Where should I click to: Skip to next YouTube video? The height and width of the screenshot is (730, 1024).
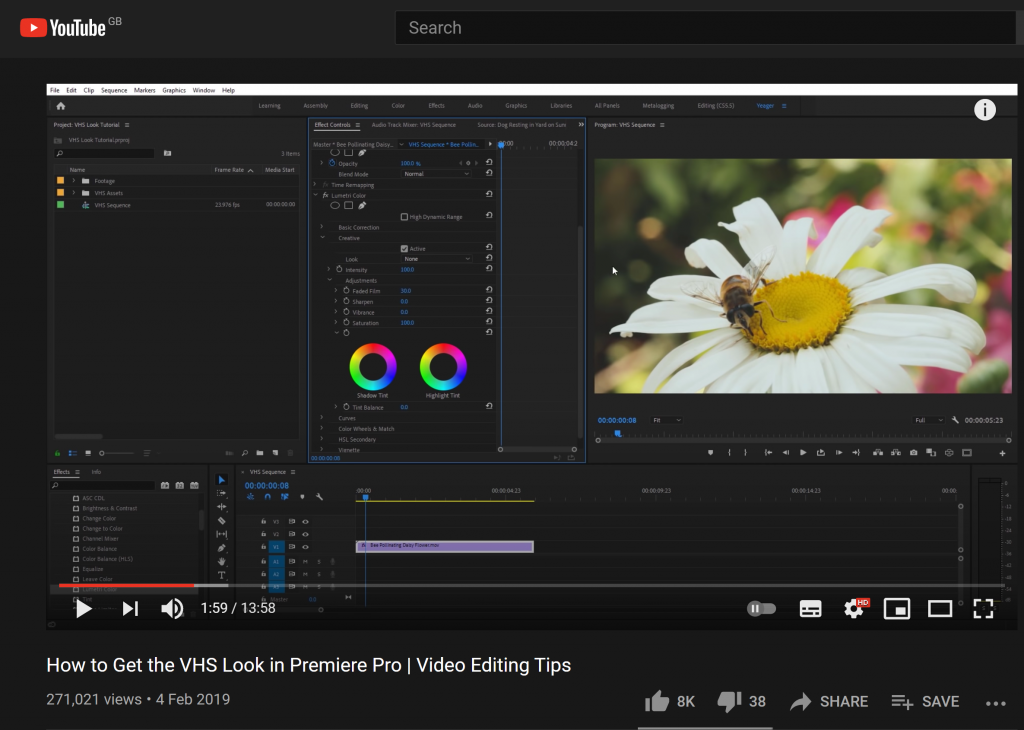pyautogui.click(x=131, y=609)
